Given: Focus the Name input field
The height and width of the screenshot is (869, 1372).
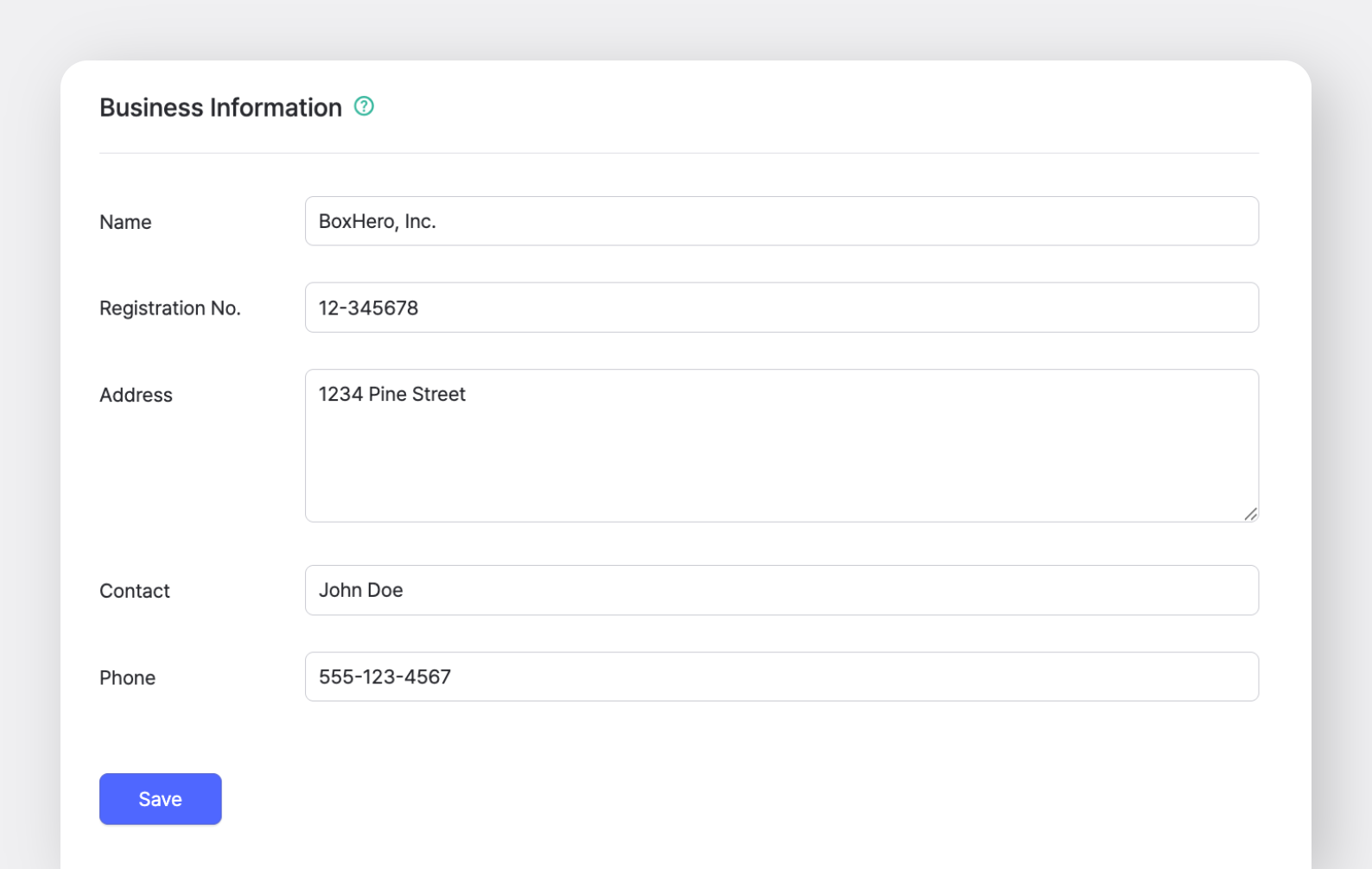Looking at the screenshot, I should click(781, 221).
